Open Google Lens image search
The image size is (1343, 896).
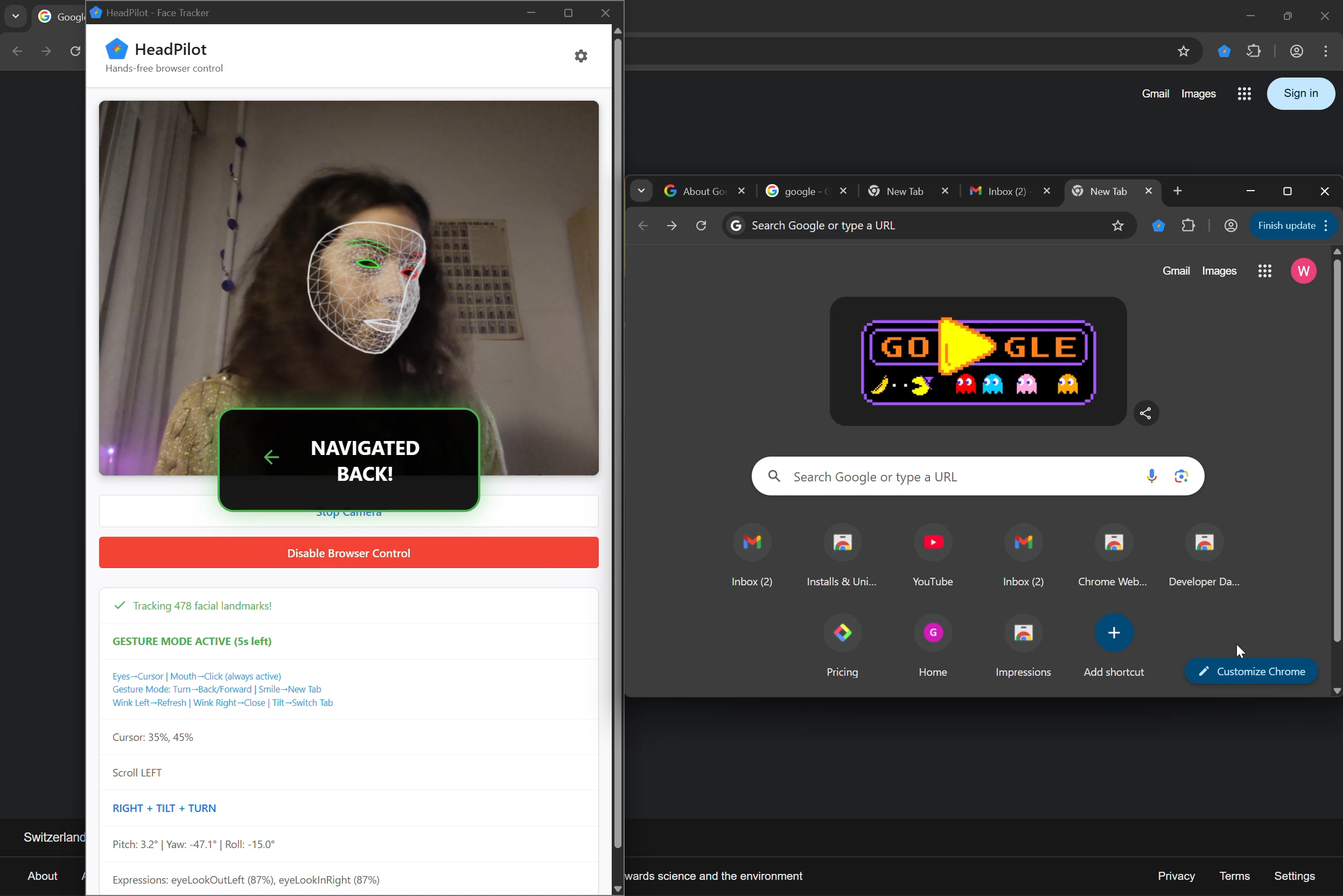(1181, 476)
